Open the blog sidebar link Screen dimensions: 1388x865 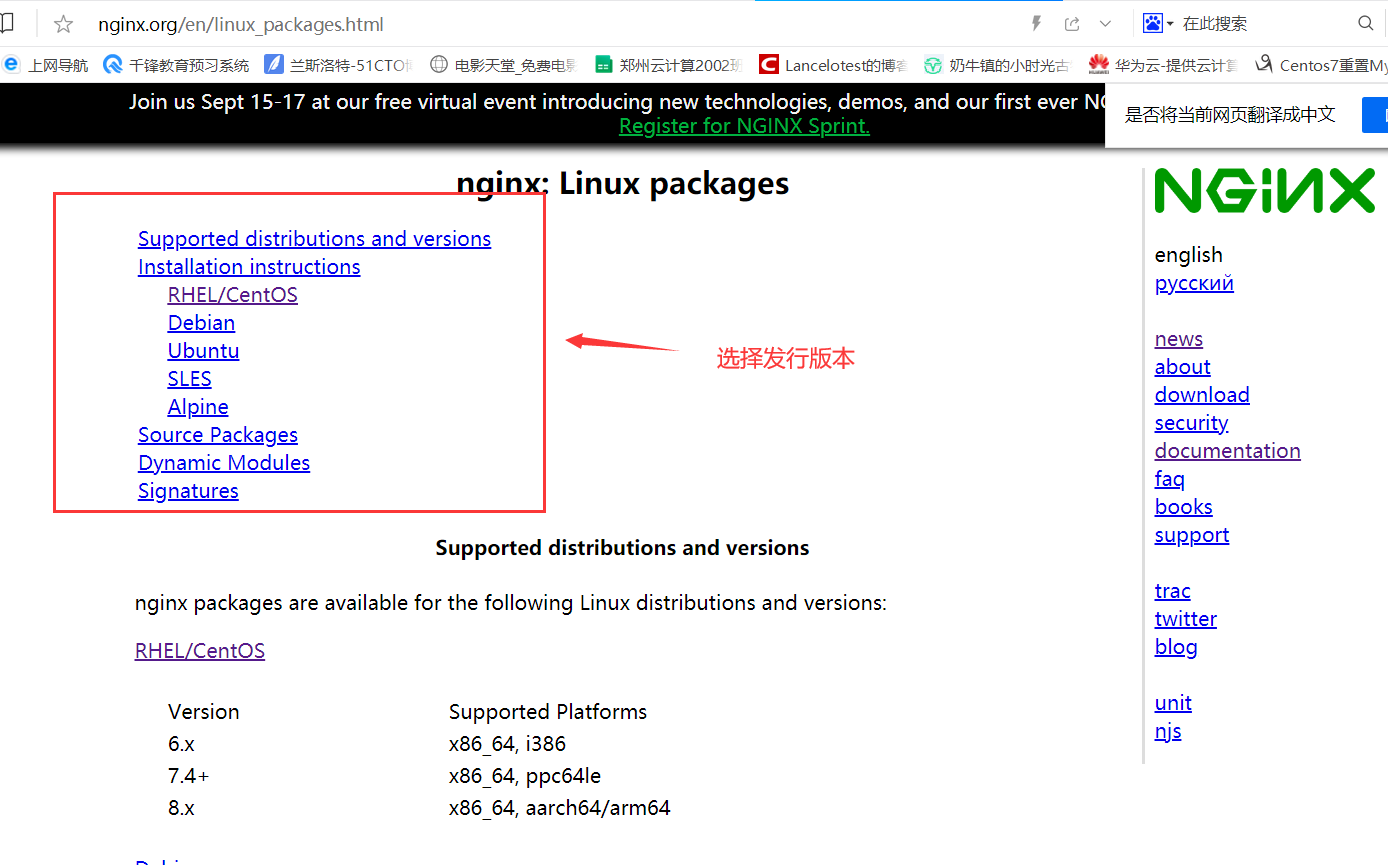pos(1176,647)
